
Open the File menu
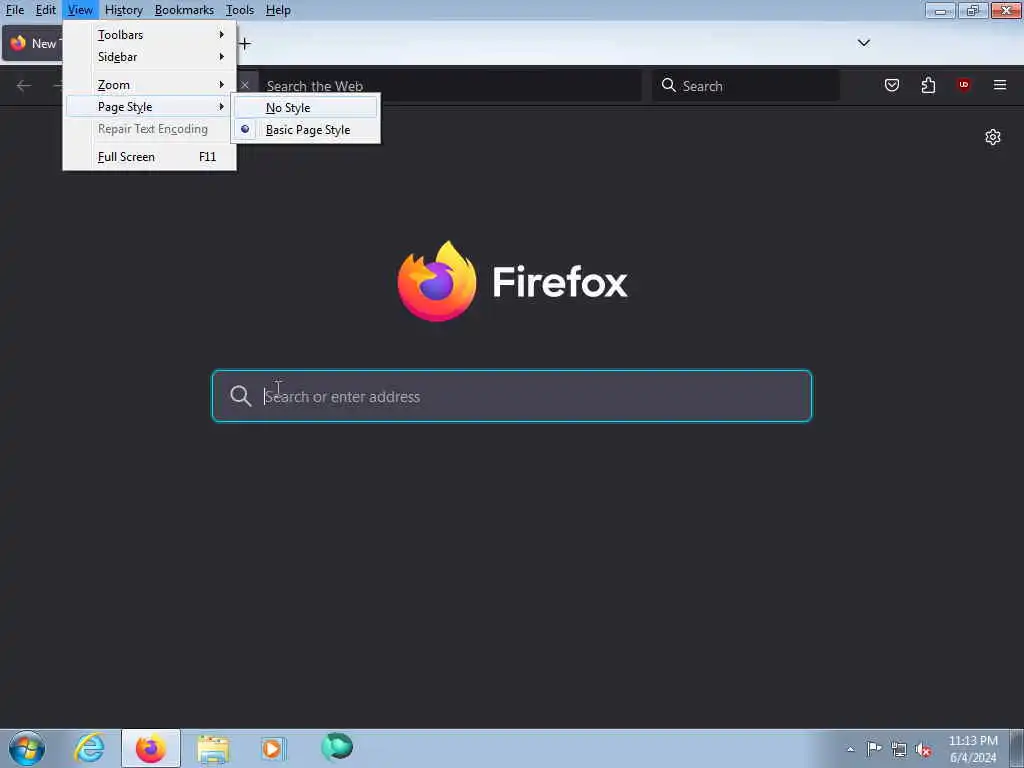15,10
